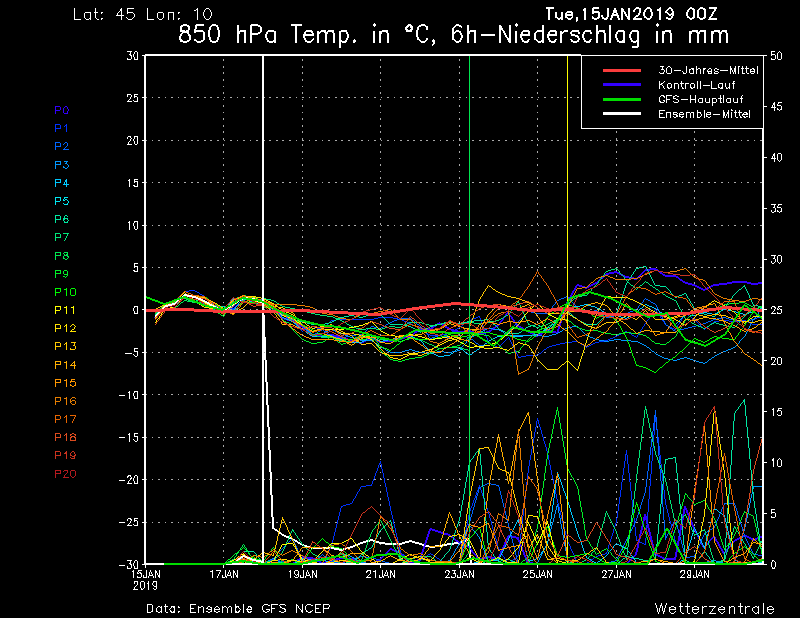Click the Wetterzentrale credit text
The image size is (800, 618).
point(715,608)
